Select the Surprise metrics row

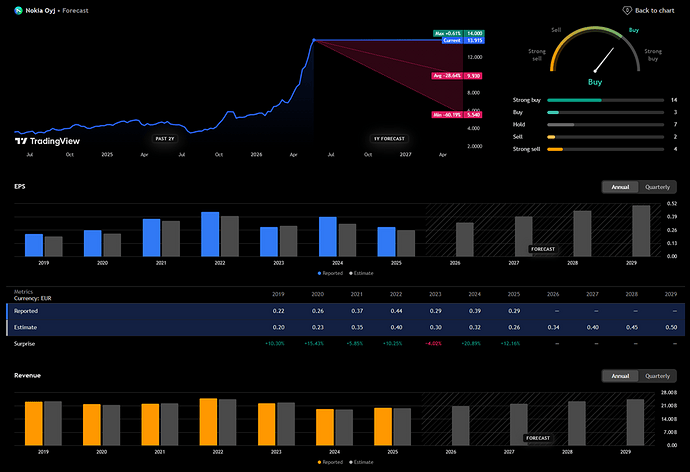click(345, 344)
